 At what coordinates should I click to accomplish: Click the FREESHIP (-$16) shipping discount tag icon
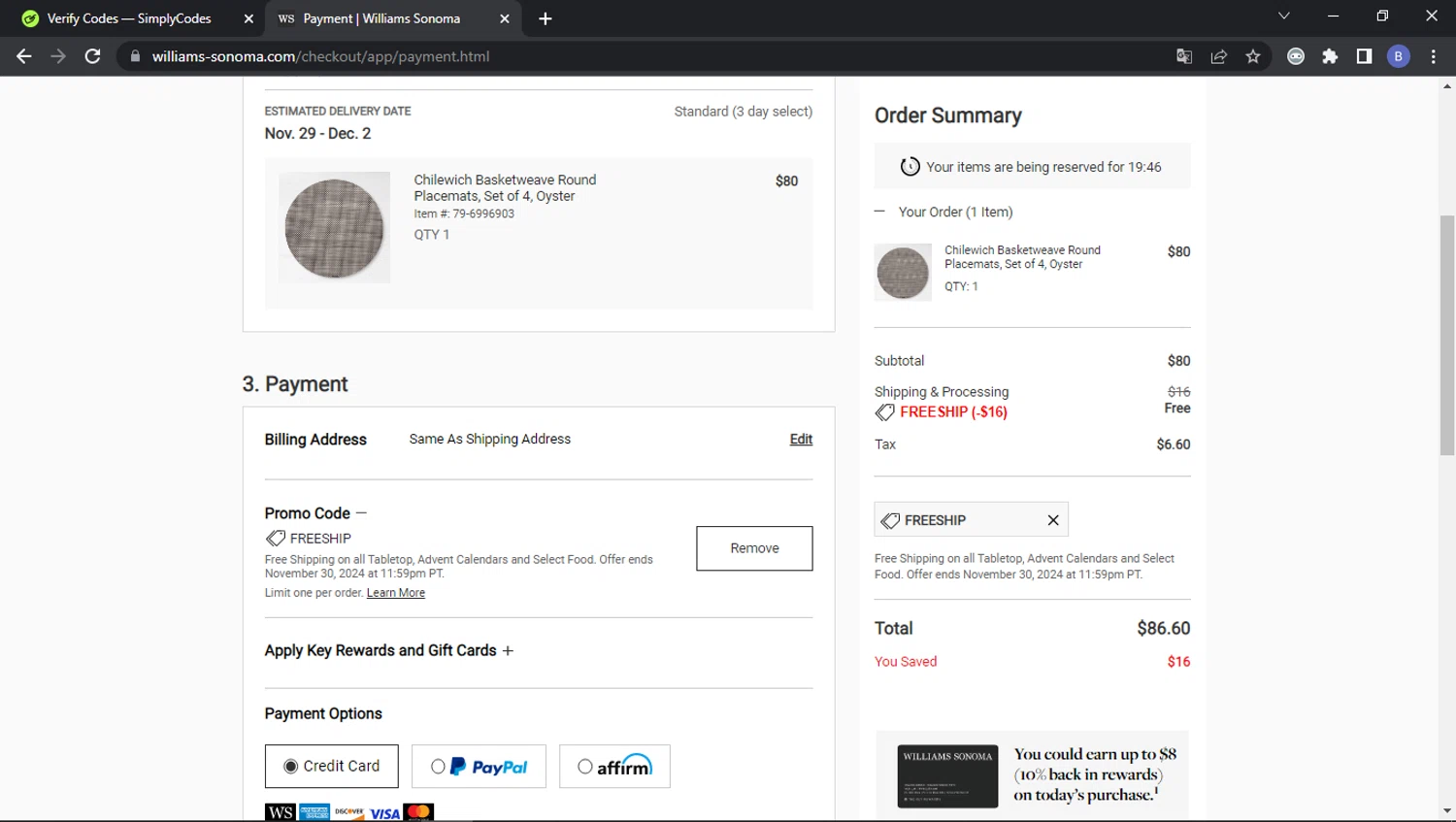click(884, 412)
